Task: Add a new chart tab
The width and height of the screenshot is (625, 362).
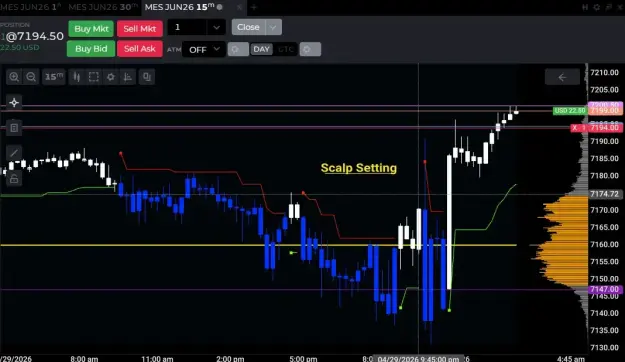Action: pos(254,7)
